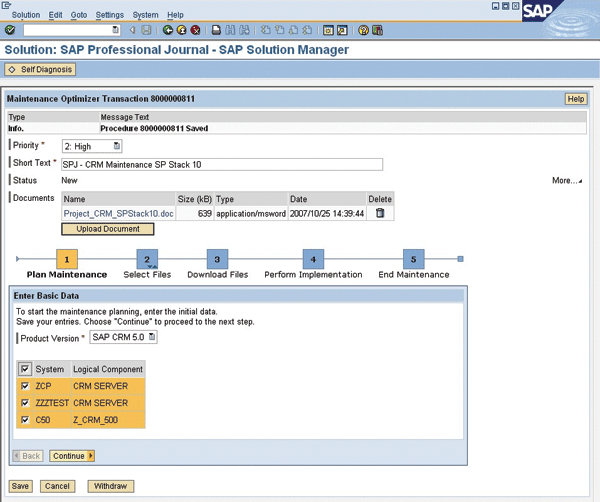This screenshot has height=502, width=600.
Task: Open the Product Version dropdown SAP CRM 5.0
Action: click(123, 337)
